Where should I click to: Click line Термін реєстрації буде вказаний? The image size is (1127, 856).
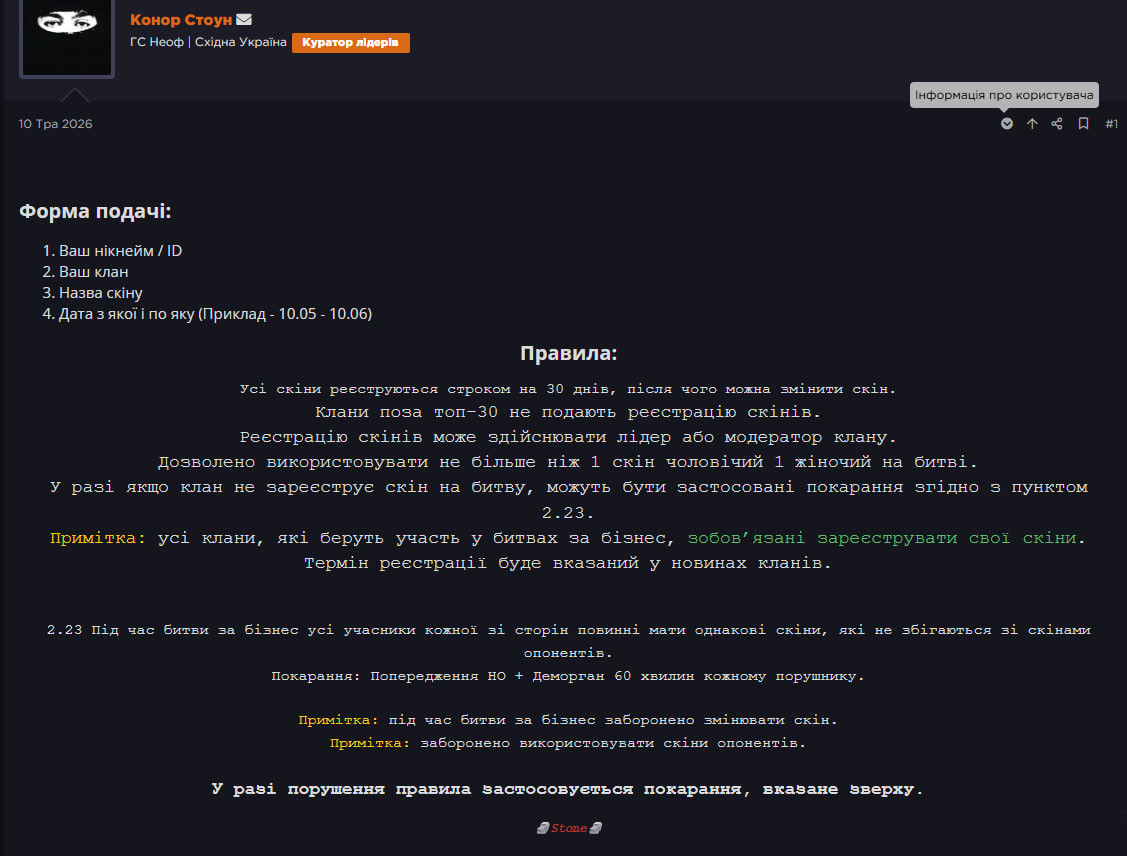(x=568, y=563)
